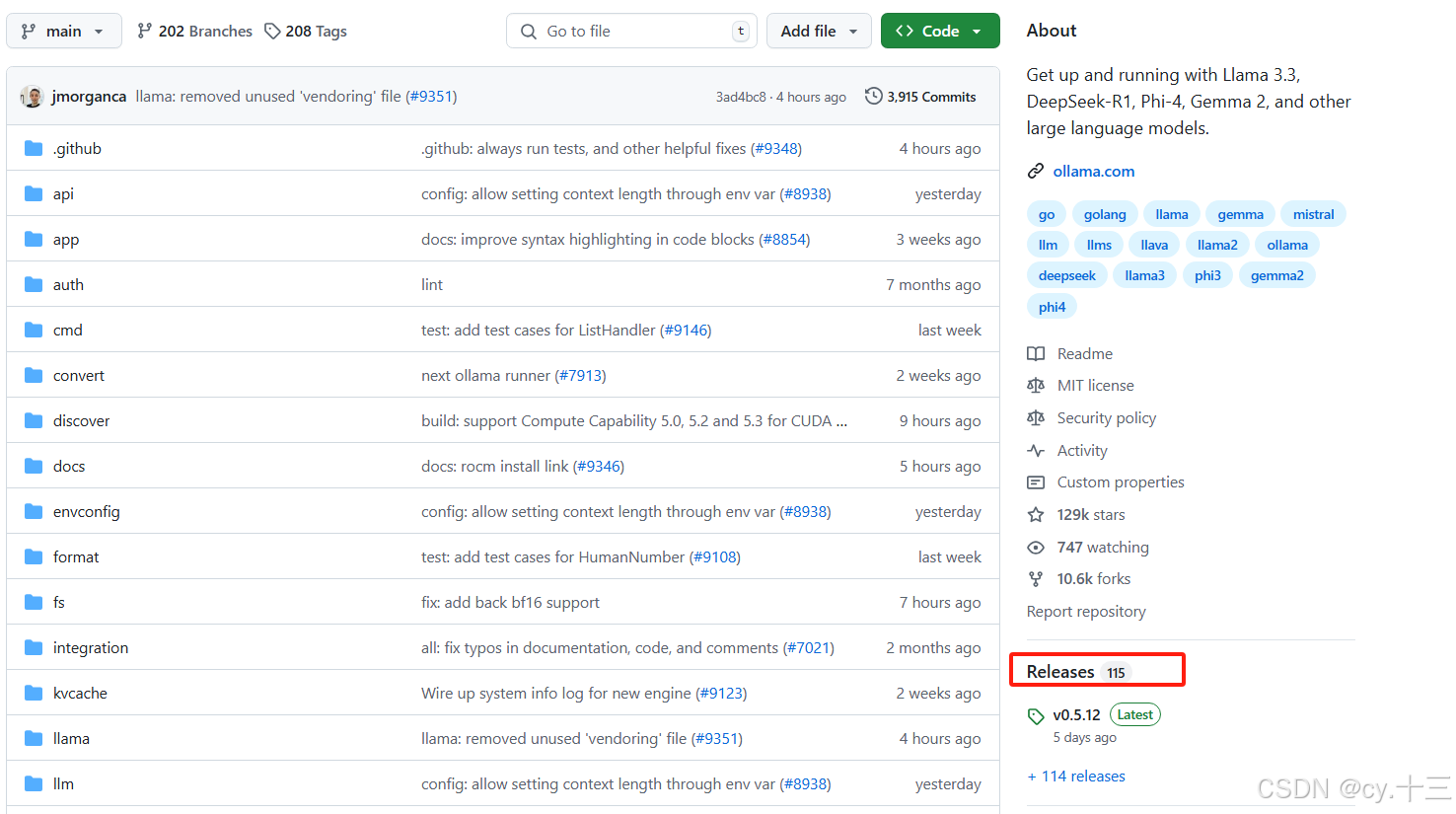Open the kvcache directory name

(80, 694)
